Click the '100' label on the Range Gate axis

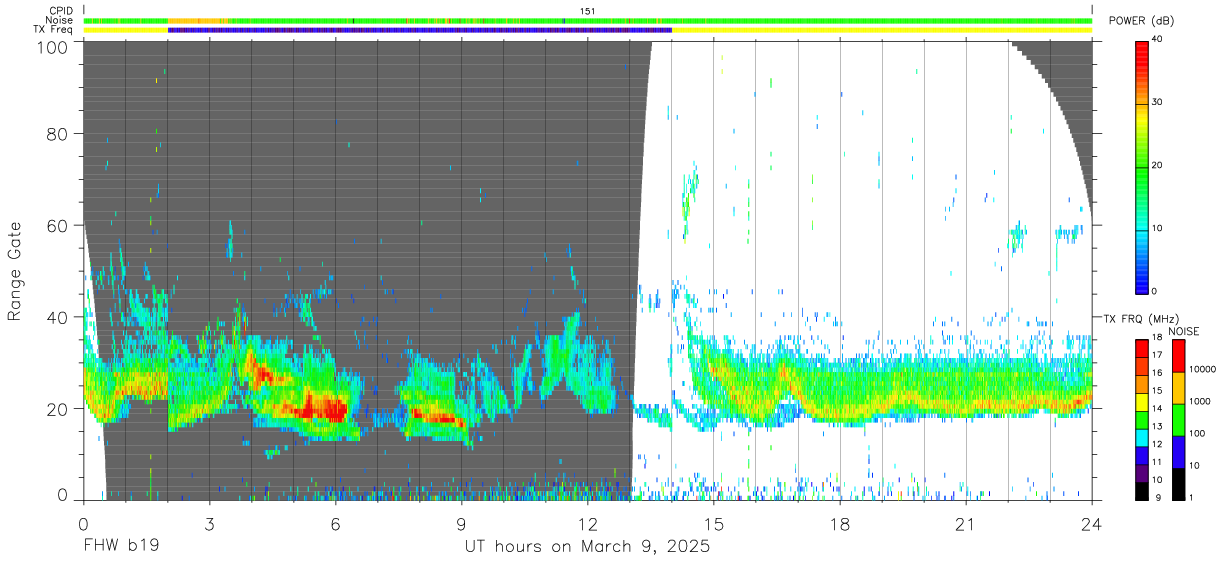click(52, 48)
